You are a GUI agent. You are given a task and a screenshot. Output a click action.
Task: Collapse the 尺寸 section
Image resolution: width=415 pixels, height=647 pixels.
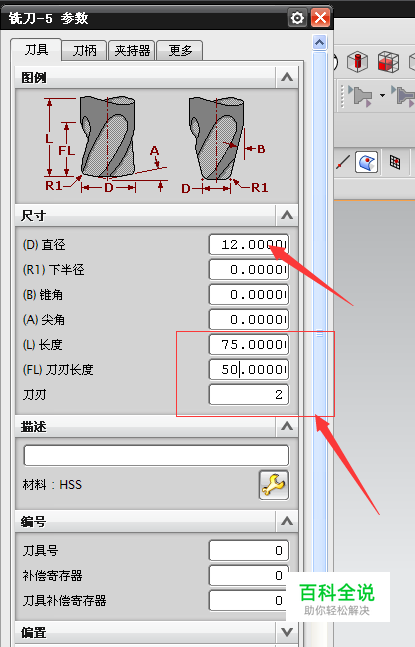tap(287, 215)
